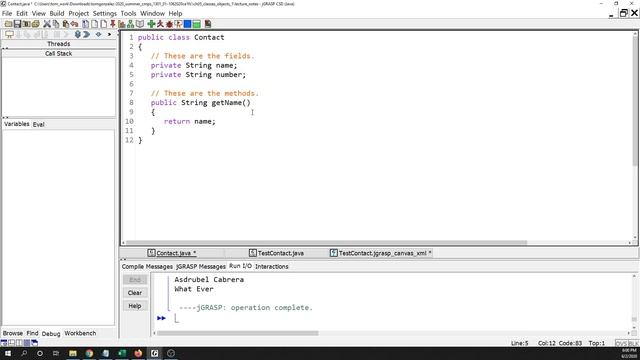Compile the file with the green plus icon
640x360 pixels.
click(151, 24)
